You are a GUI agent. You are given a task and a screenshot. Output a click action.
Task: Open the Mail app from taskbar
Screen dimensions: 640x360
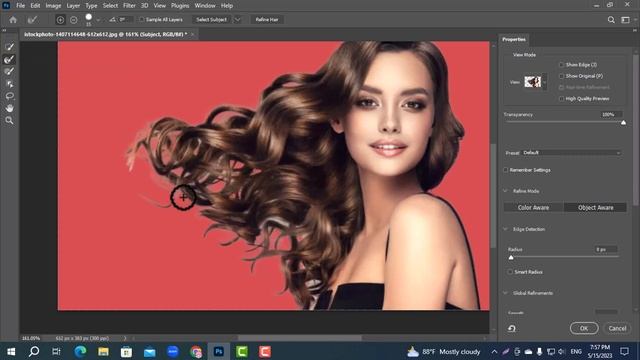pyautogui.click(x=149, y=351)
